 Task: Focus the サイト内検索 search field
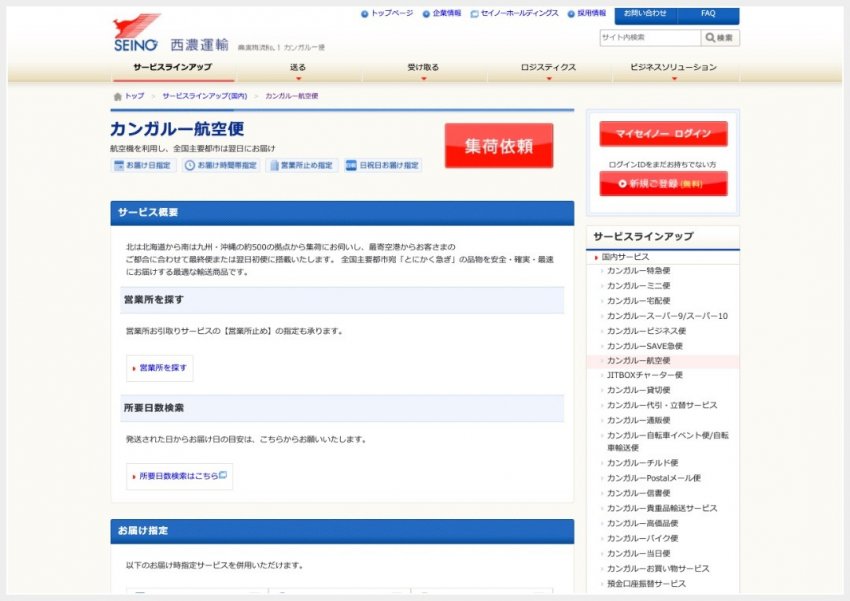[x=649, y=38]
